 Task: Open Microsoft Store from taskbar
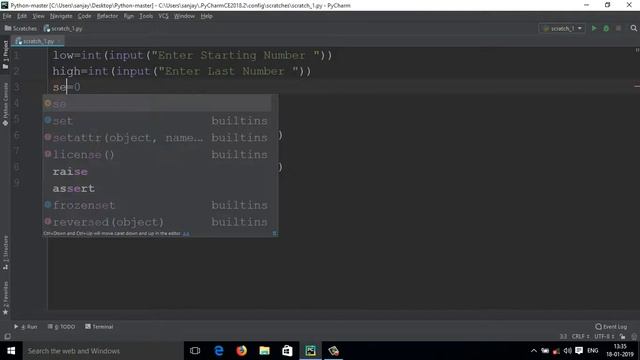[287, 351]
